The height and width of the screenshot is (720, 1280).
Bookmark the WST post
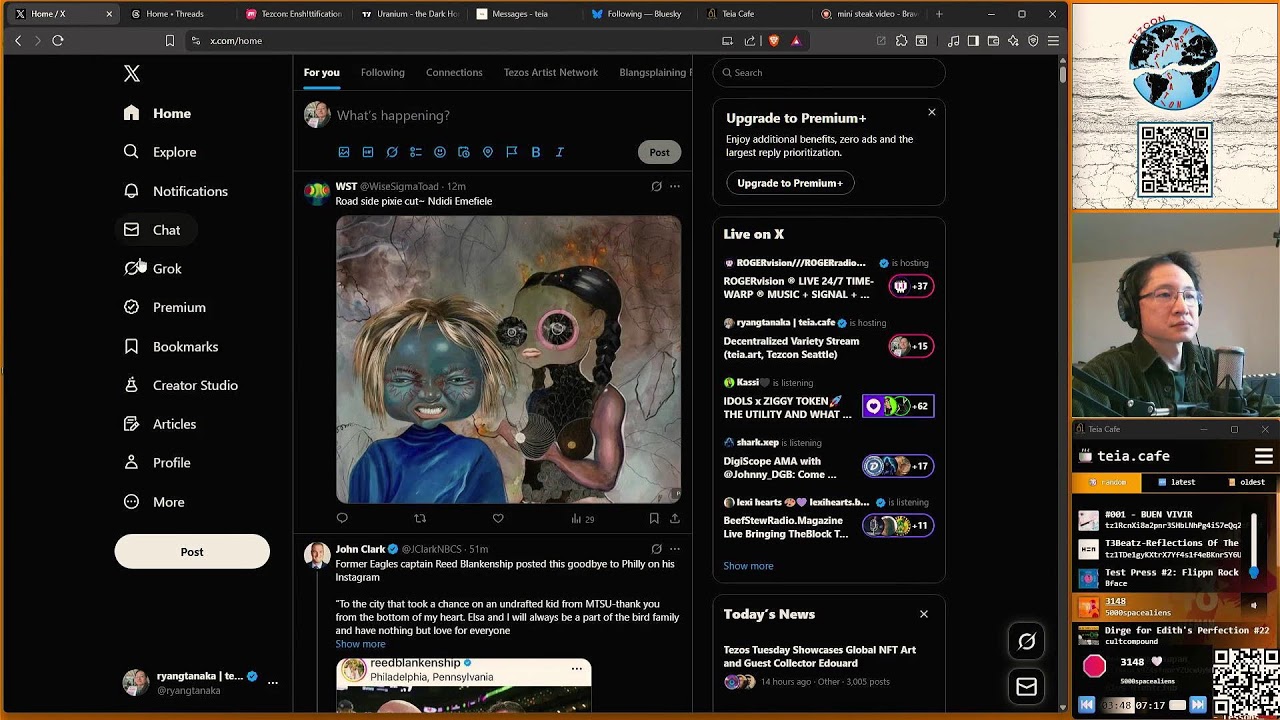(x=654, y=518)
